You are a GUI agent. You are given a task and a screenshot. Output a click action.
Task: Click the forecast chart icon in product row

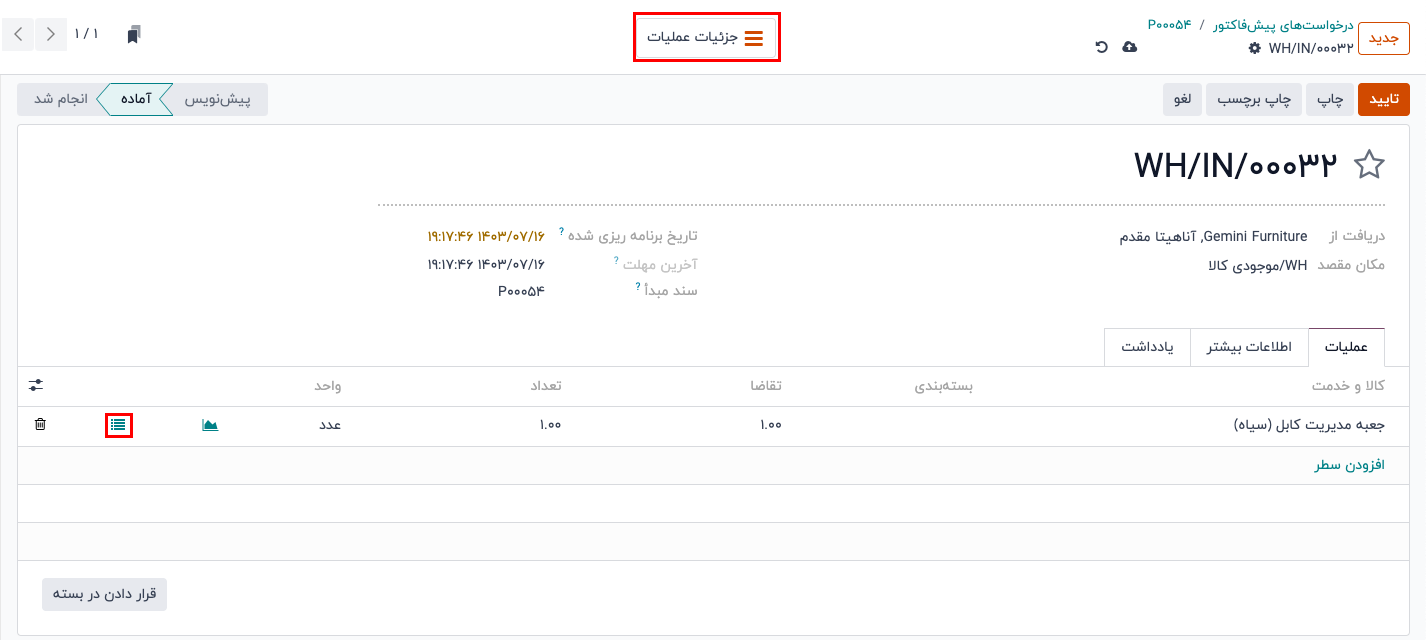[210, 425]
